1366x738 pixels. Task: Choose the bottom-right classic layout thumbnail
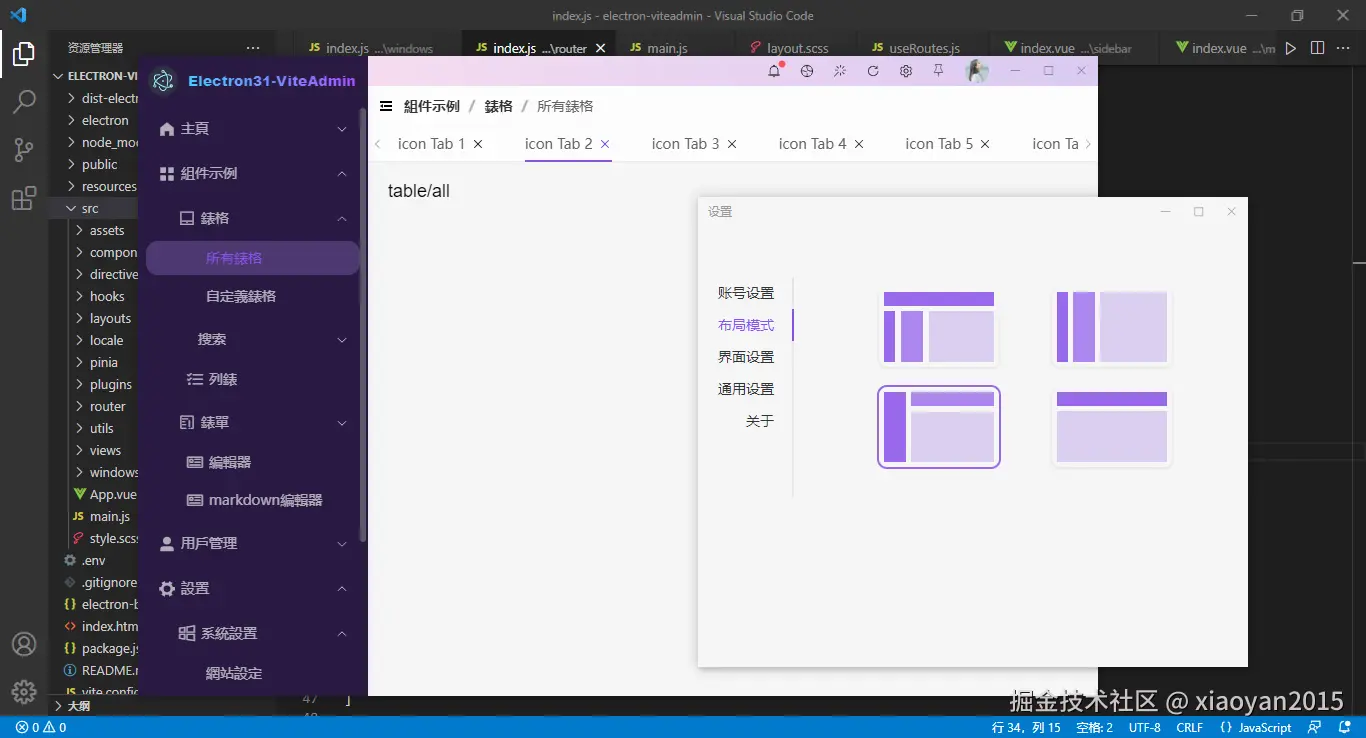[1111, 427]
